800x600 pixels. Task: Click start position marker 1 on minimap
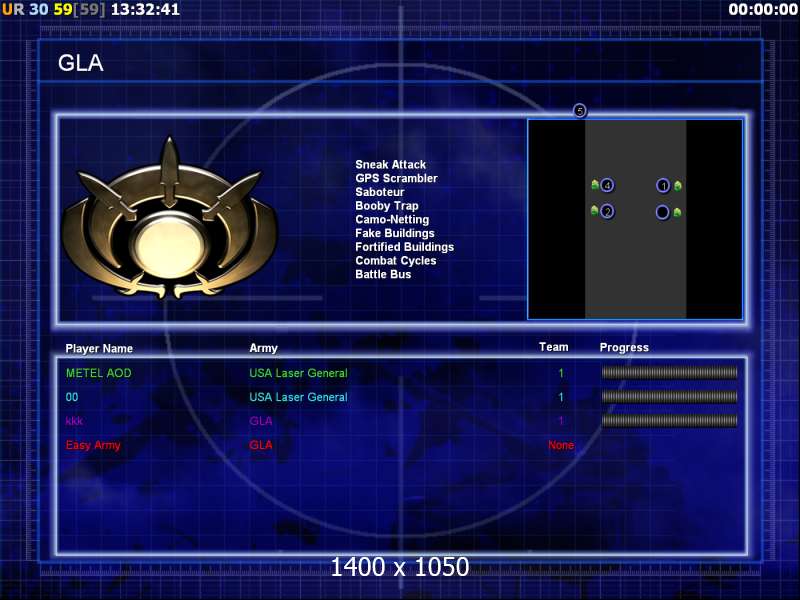pyautogui.click(x=662, y=185)
